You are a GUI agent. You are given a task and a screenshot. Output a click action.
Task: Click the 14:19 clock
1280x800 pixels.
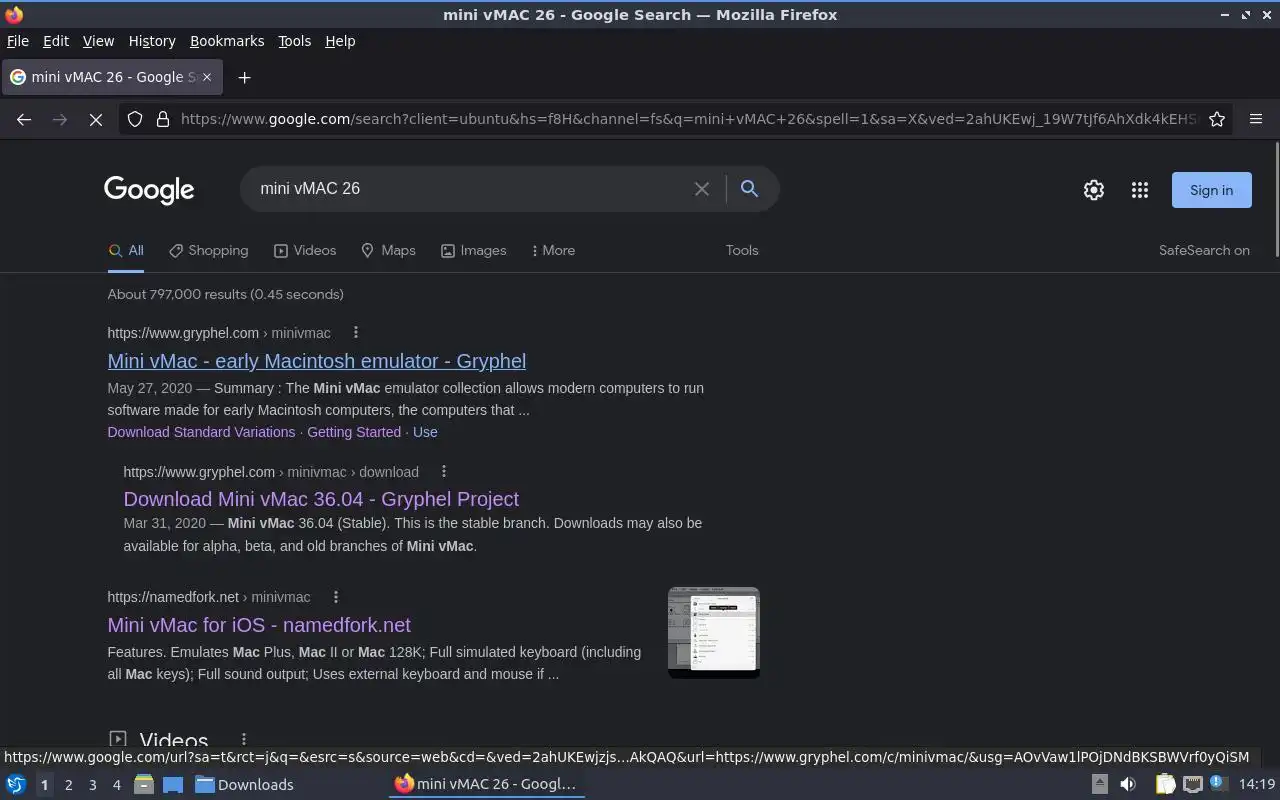[1256, 785]
